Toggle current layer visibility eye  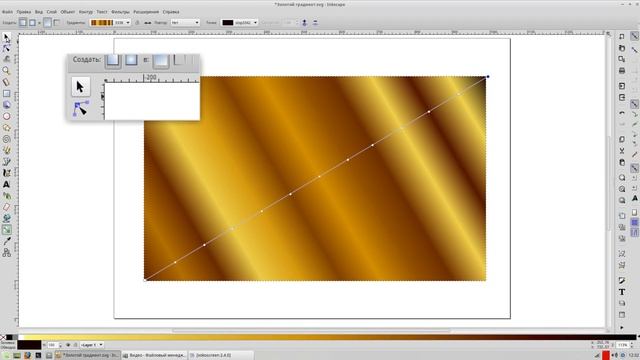pos(68,345)
